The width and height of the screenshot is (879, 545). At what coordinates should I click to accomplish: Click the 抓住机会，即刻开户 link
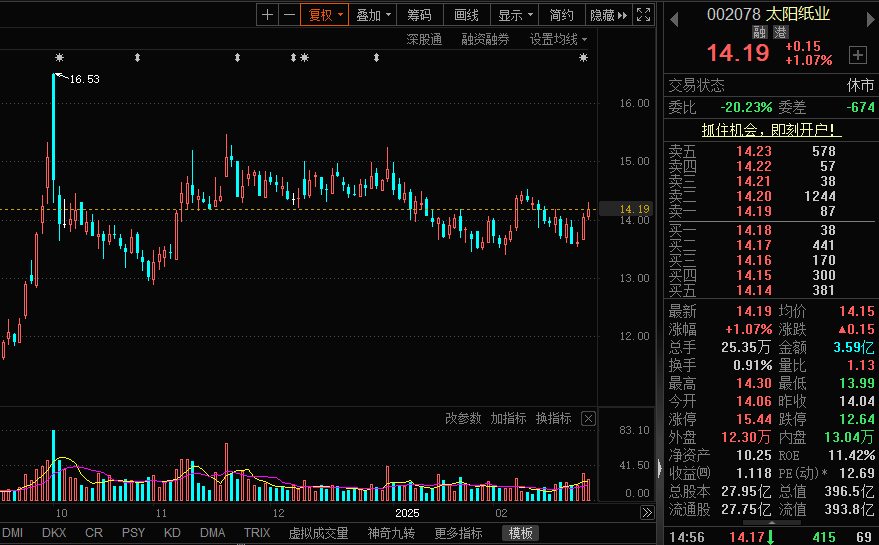[x=770, y=130]
